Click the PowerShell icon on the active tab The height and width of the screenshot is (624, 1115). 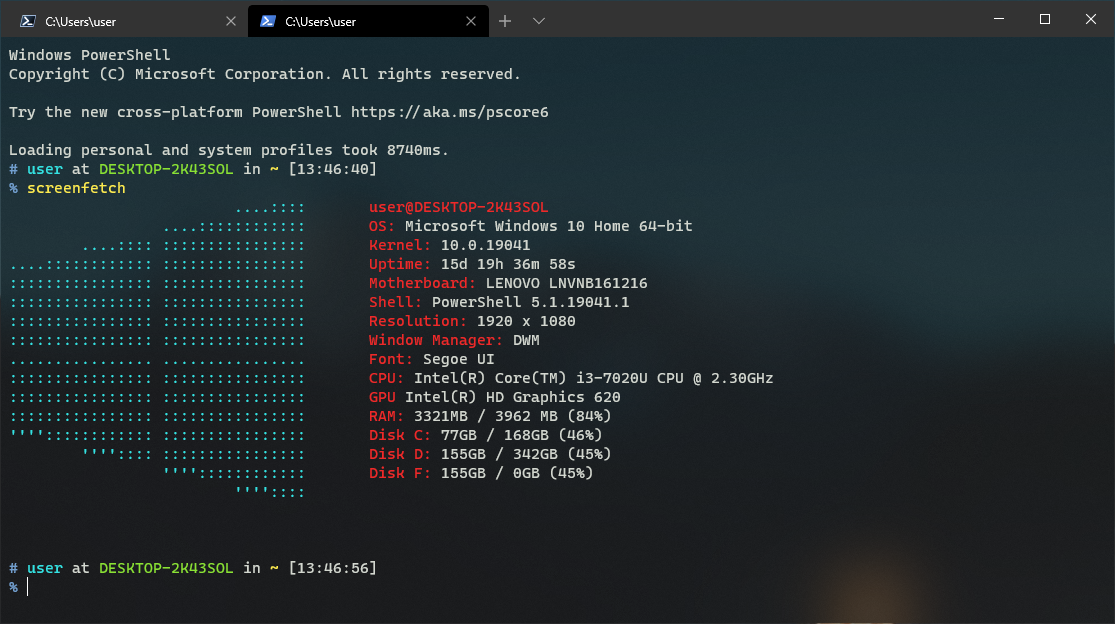[267, 21]
